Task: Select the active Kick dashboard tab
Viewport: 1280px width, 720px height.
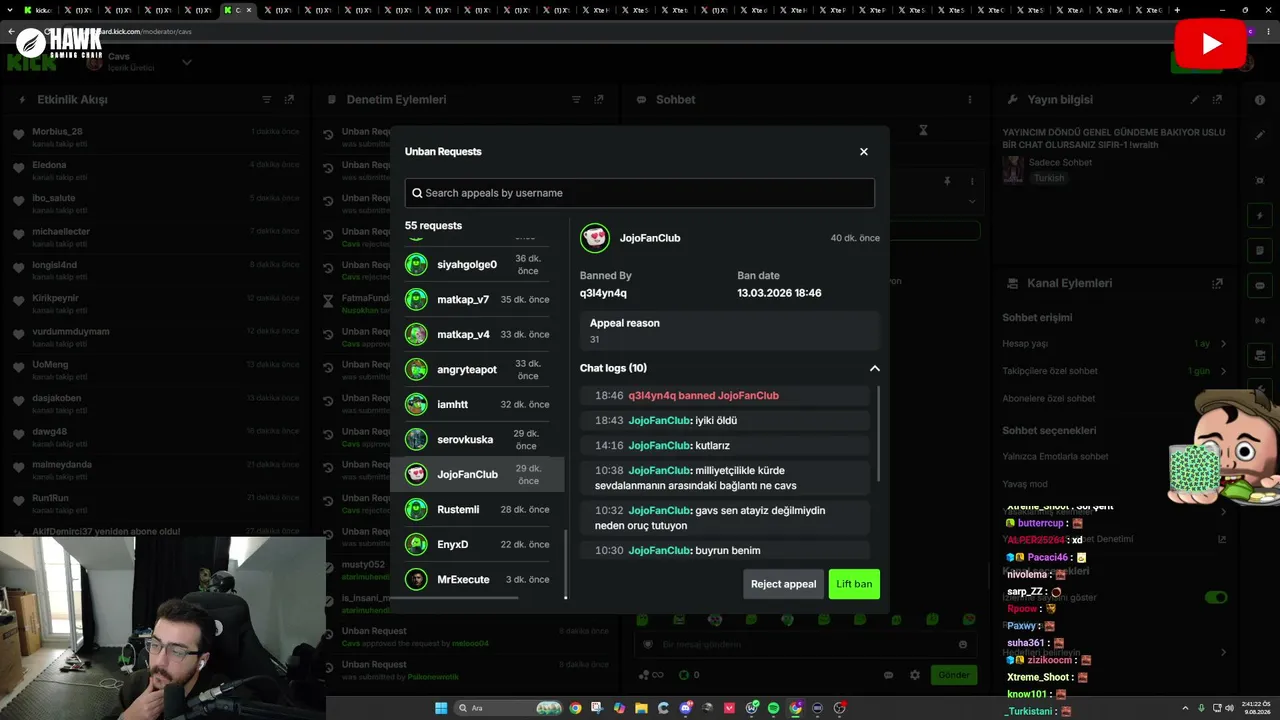Action: click(x=239, y=10)
